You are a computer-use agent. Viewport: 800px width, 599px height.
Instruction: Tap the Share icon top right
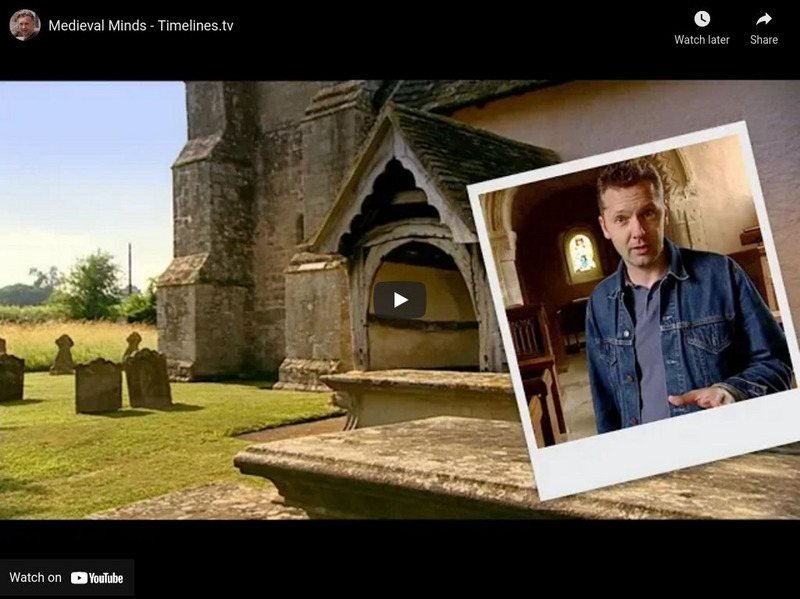click(x=765, y=19)
